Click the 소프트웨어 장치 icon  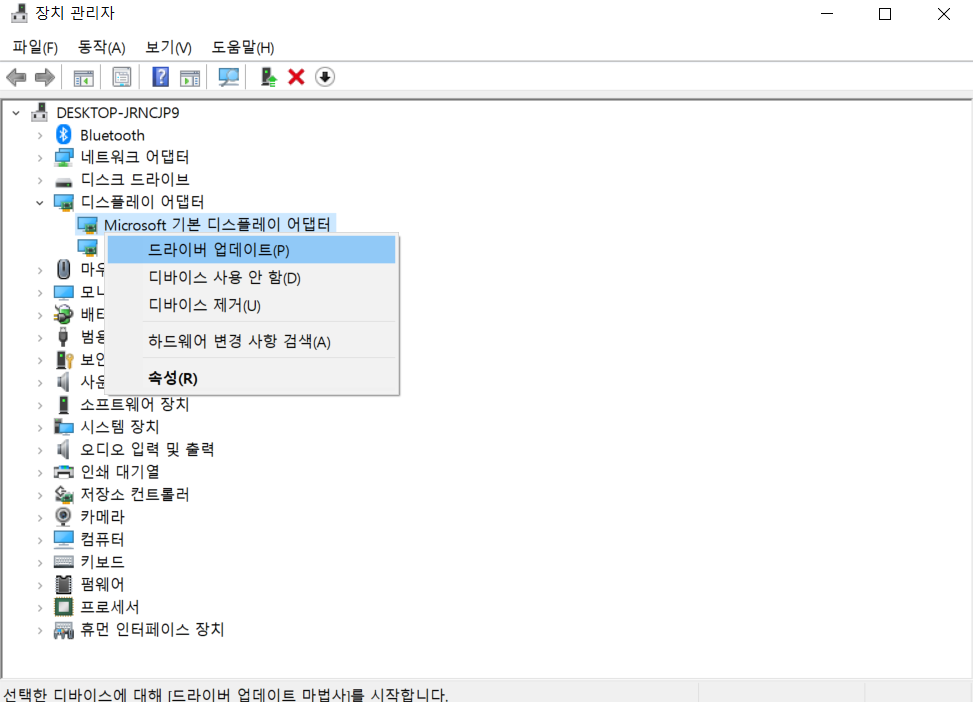(63, 405)
